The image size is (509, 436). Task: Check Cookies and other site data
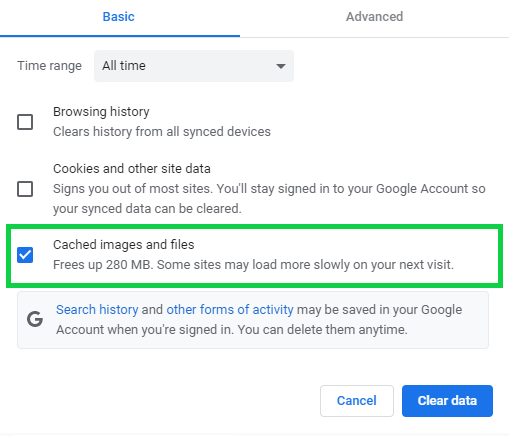[x=25, y=189]
